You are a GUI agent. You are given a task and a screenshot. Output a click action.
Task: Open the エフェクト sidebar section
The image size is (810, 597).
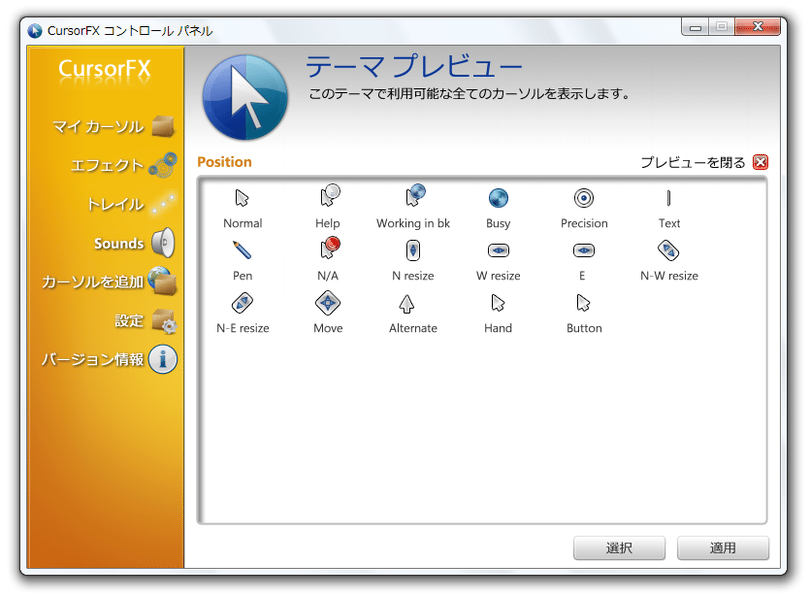(123, 165)
